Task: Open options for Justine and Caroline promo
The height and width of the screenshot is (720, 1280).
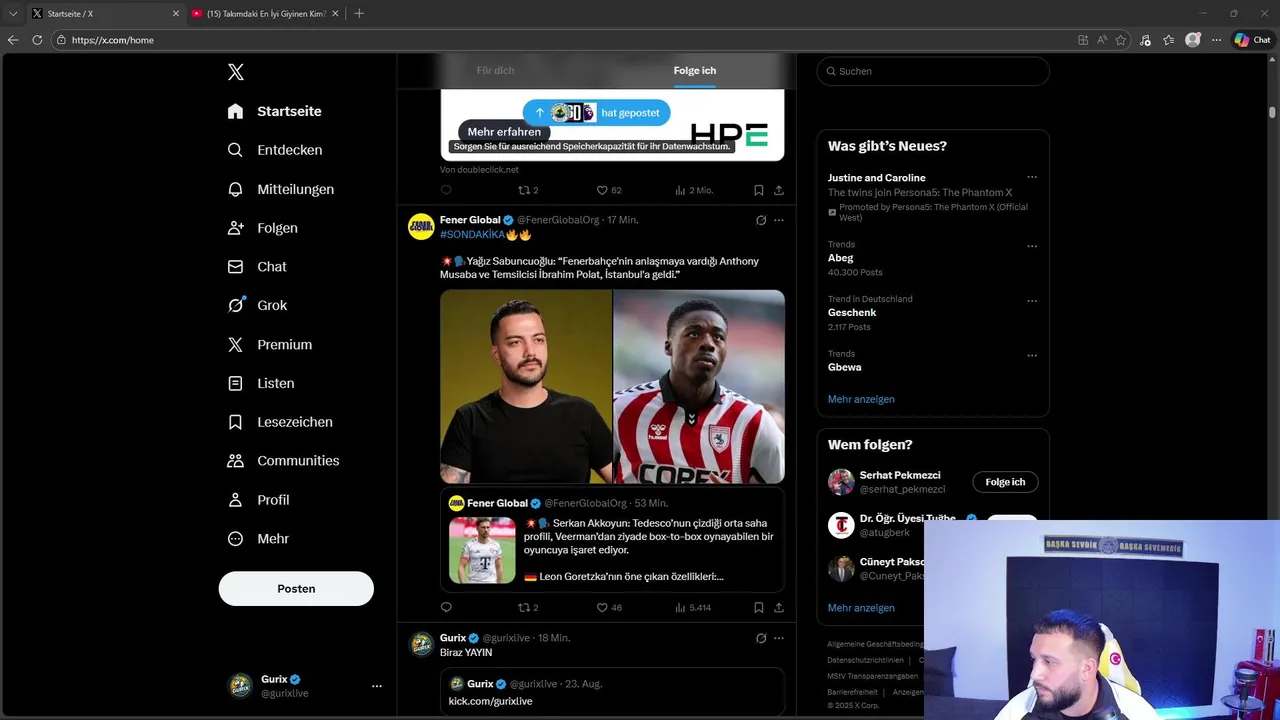Action: coord(1032,178)
